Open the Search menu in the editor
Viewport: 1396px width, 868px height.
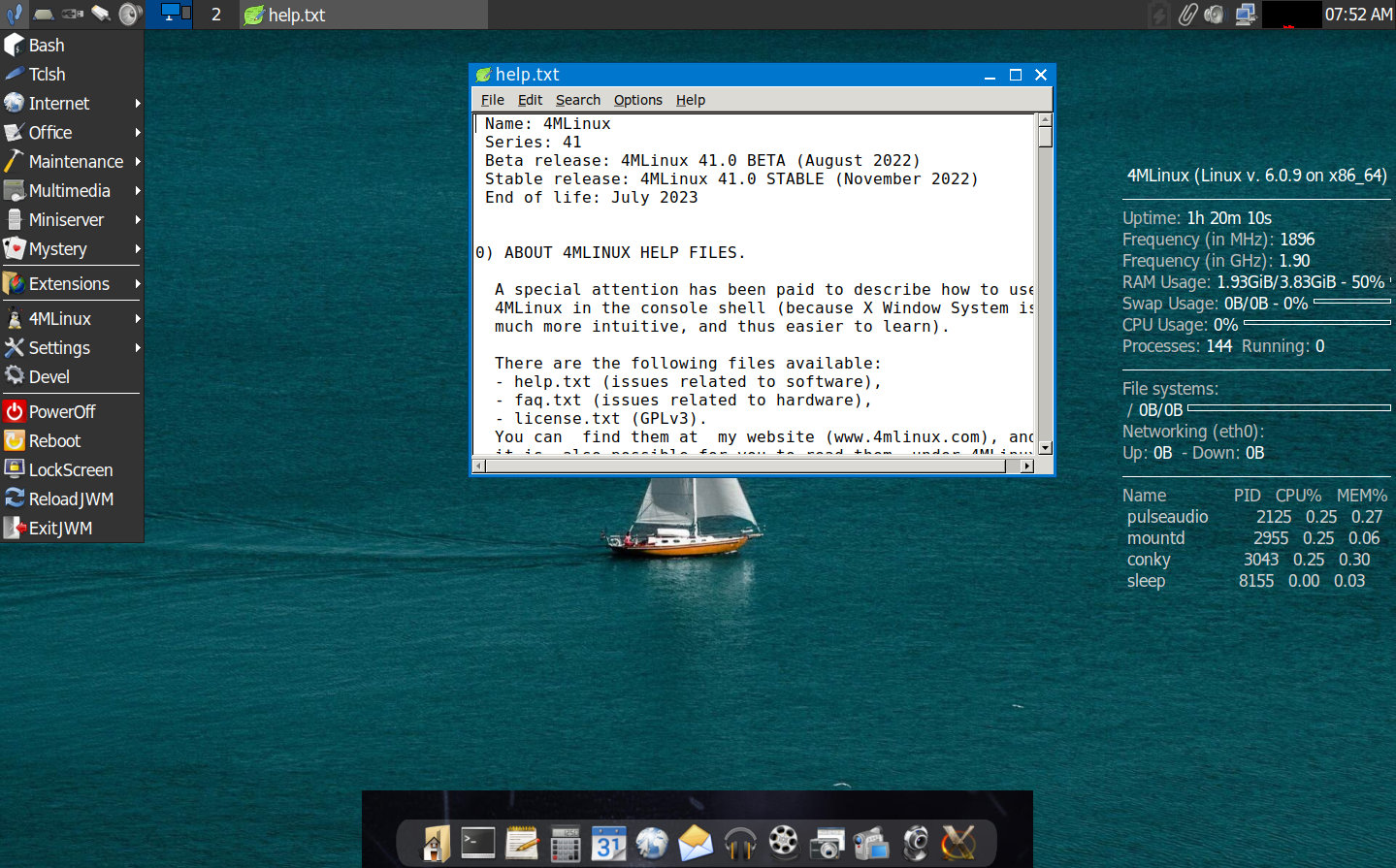(x=577, y=100)
